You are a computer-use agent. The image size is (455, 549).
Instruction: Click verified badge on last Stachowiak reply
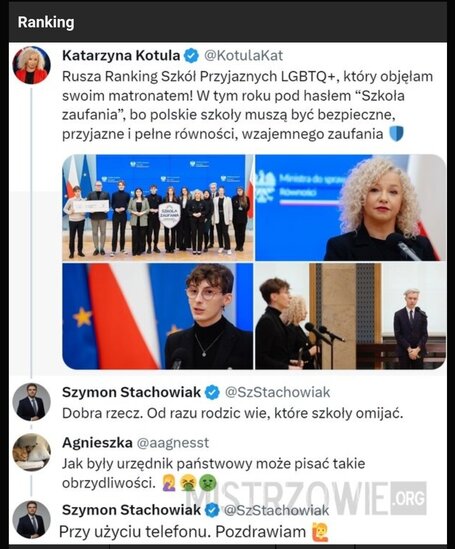pyautogui.click(x=212, y=510)
